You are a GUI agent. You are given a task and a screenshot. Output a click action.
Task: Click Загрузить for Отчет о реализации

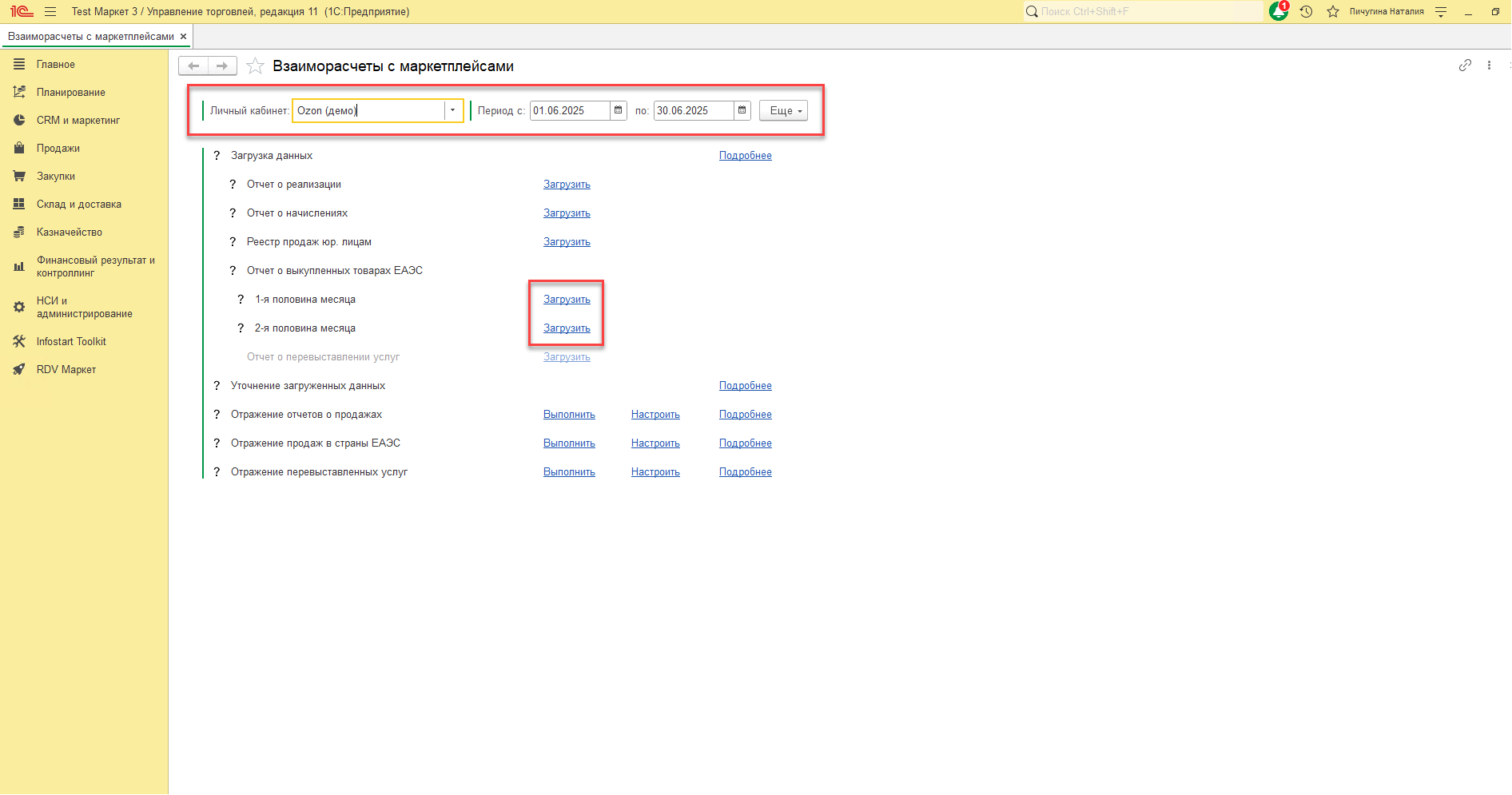pos(567,185)
